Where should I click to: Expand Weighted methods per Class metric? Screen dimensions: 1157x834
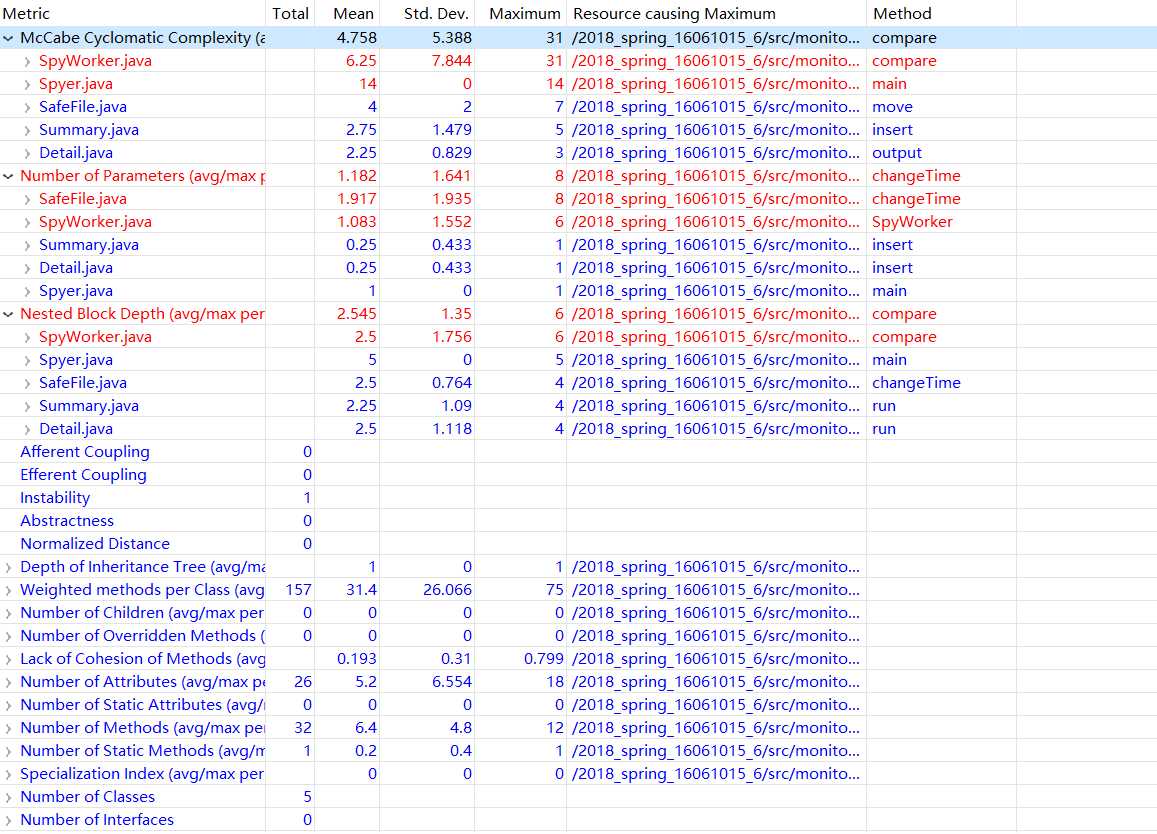9,590
